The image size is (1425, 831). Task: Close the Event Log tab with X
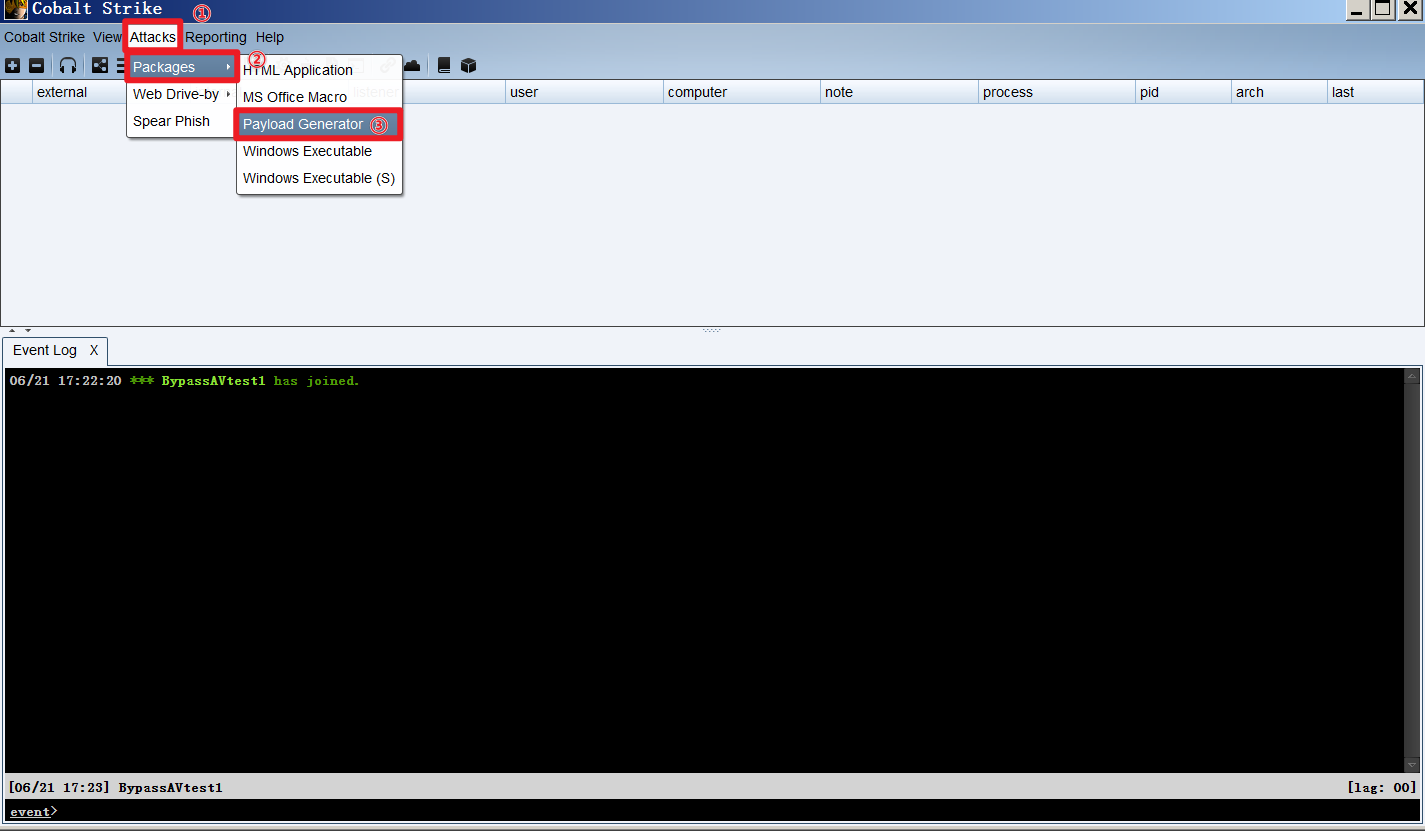[x=94, y=350]
